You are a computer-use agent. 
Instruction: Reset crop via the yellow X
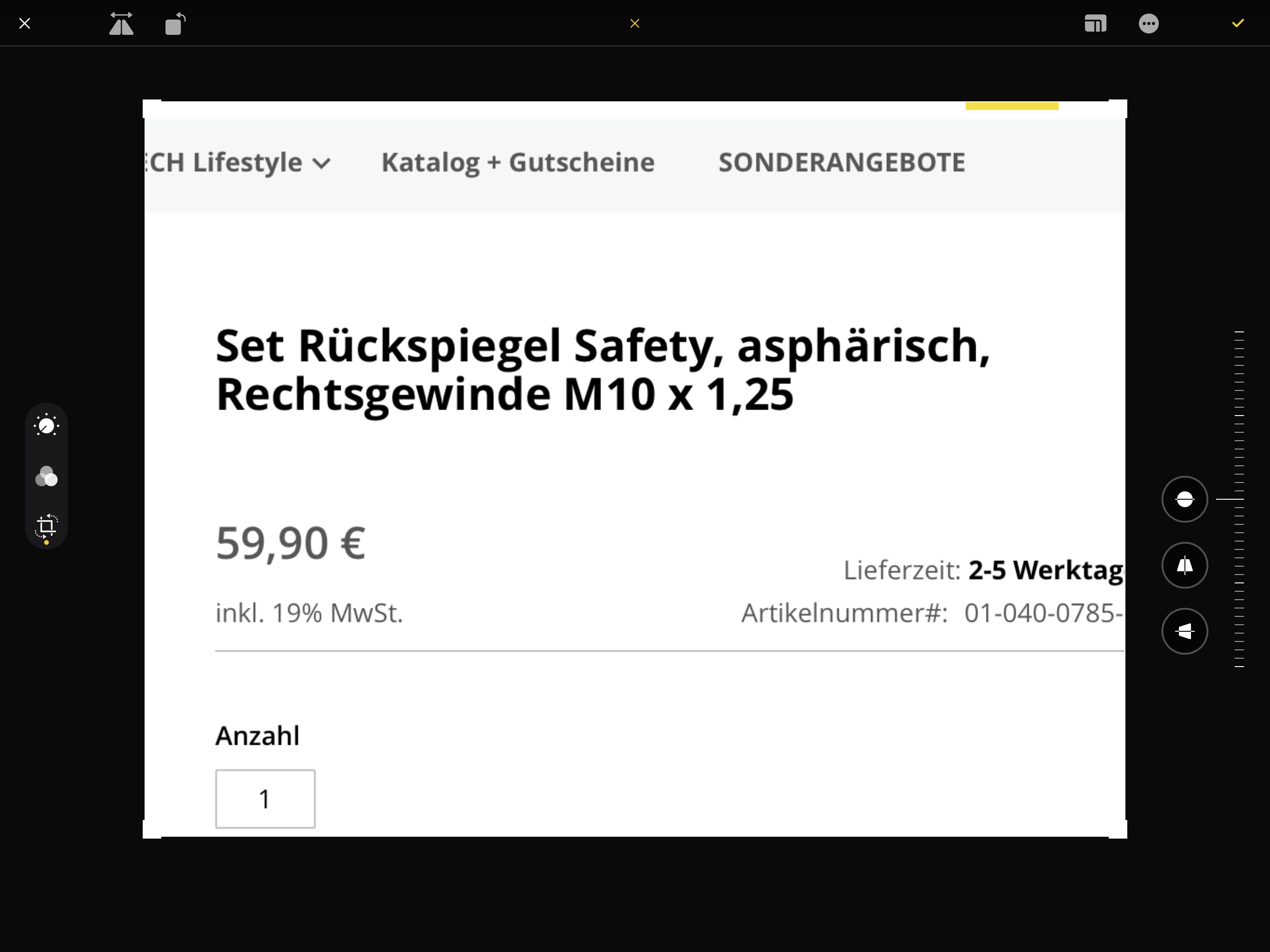point(635,24)
